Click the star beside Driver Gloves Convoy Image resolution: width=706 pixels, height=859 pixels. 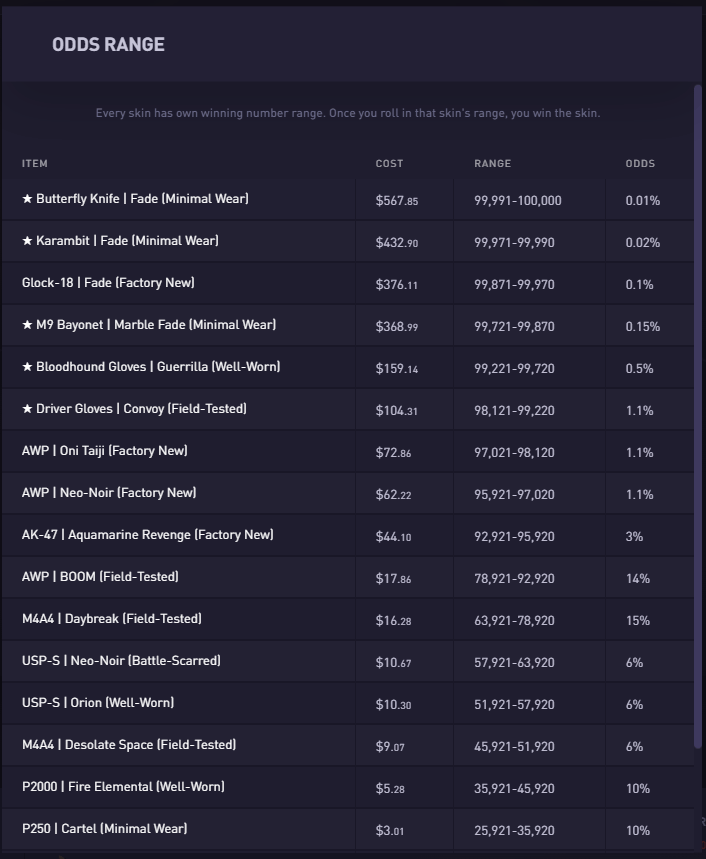click(x=28, y=409)
